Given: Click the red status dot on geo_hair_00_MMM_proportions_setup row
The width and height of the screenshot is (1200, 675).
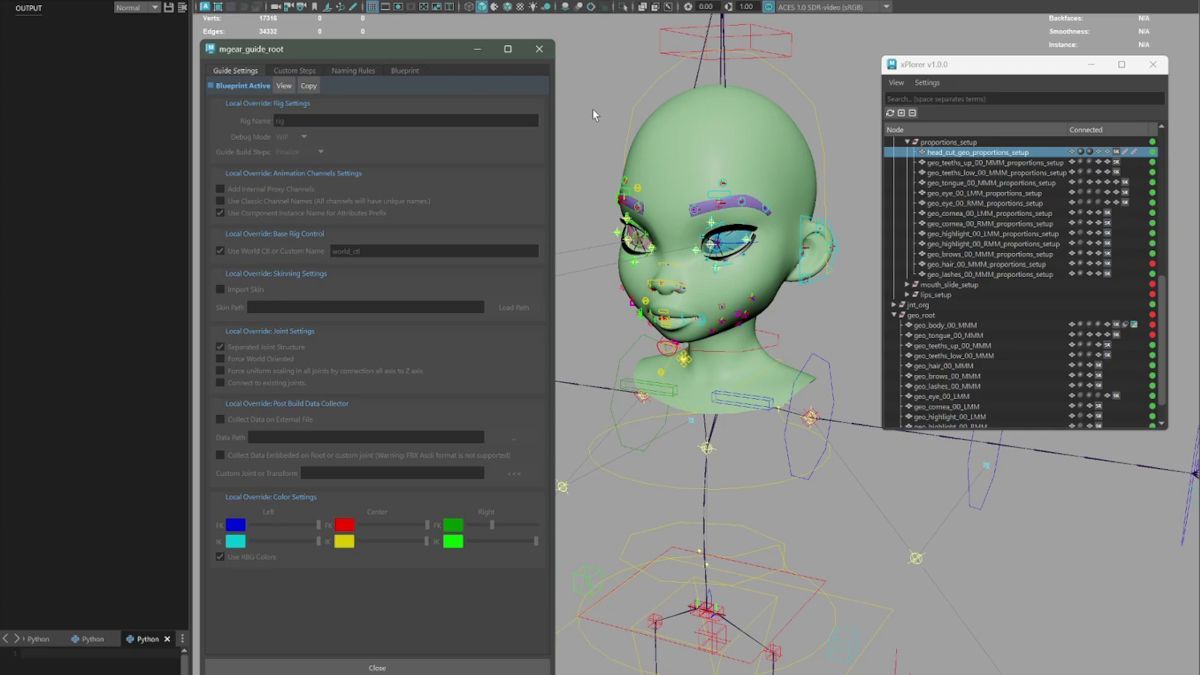Looking at the screenshot, I should 1152,264.
